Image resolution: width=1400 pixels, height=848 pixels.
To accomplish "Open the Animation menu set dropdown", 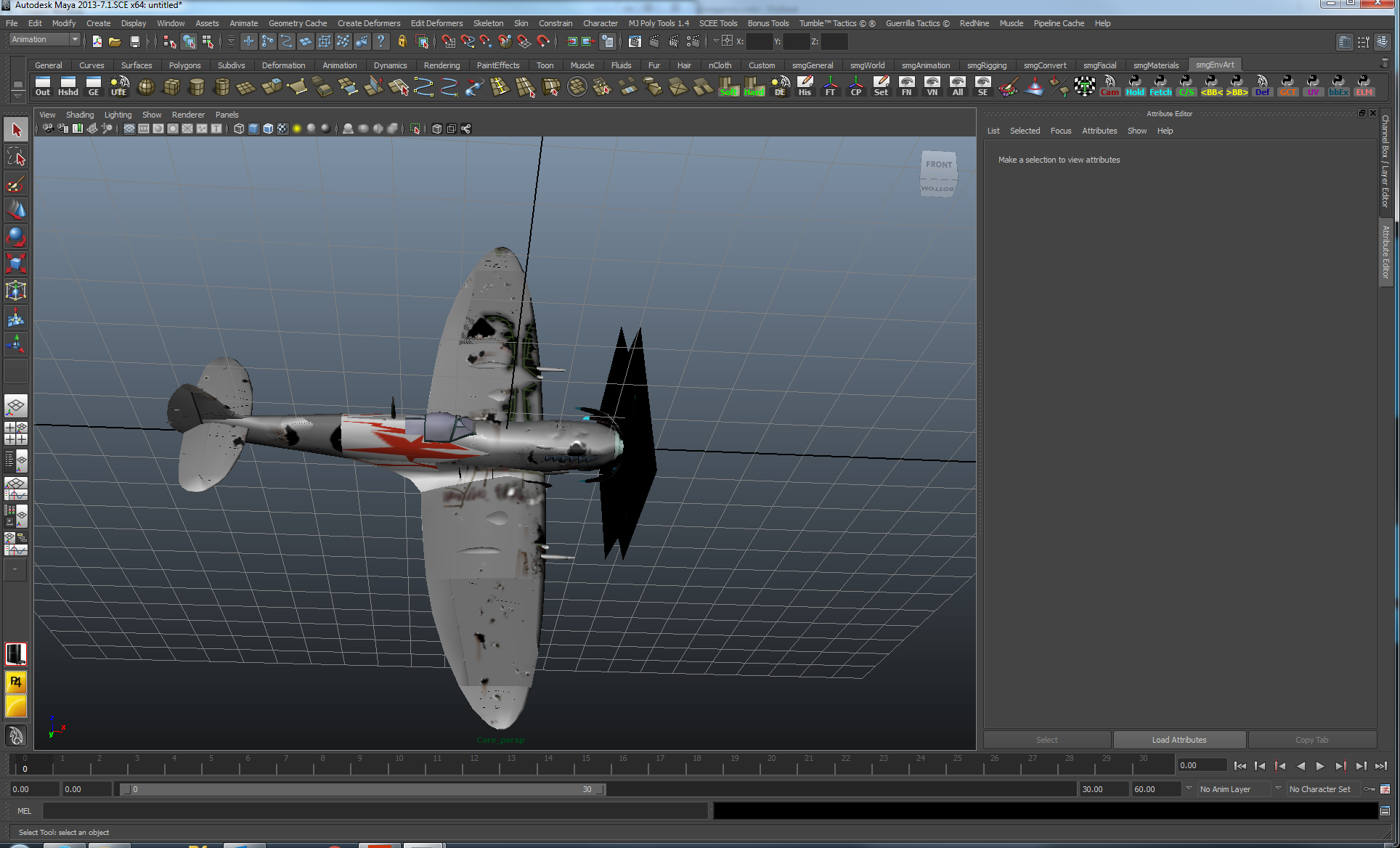I will pos(44,40).
